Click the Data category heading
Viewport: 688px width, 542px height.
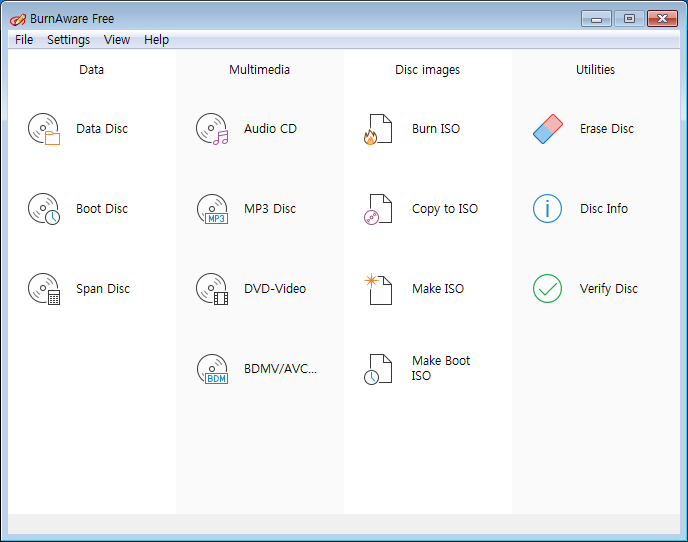coord(91,70)
